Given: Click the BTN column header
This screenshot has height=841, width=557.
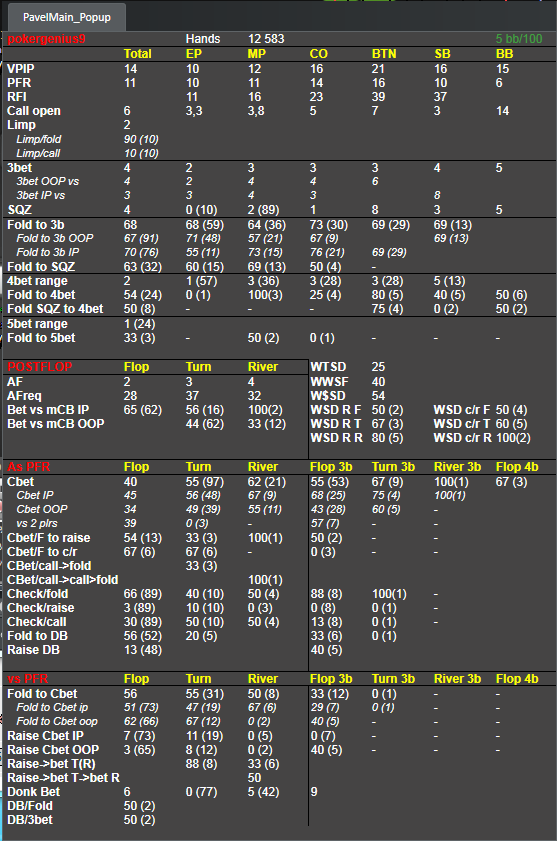Looking at the screenshot, I should point(384,54).
